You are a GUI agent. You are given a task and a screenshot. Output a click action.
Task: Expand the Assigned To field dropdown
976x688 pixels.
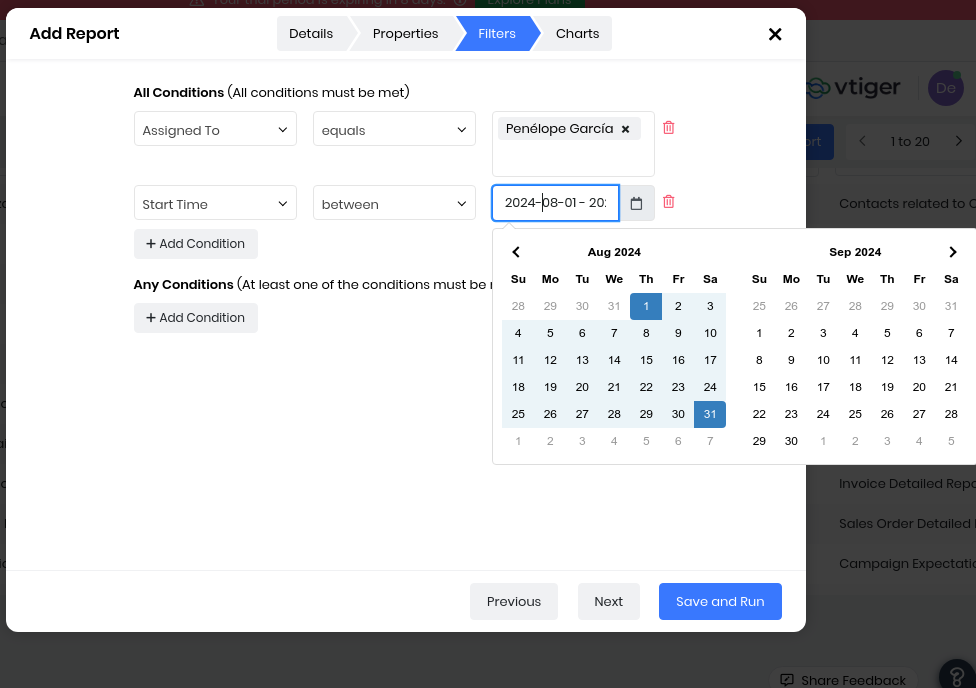tap(215, 130)
